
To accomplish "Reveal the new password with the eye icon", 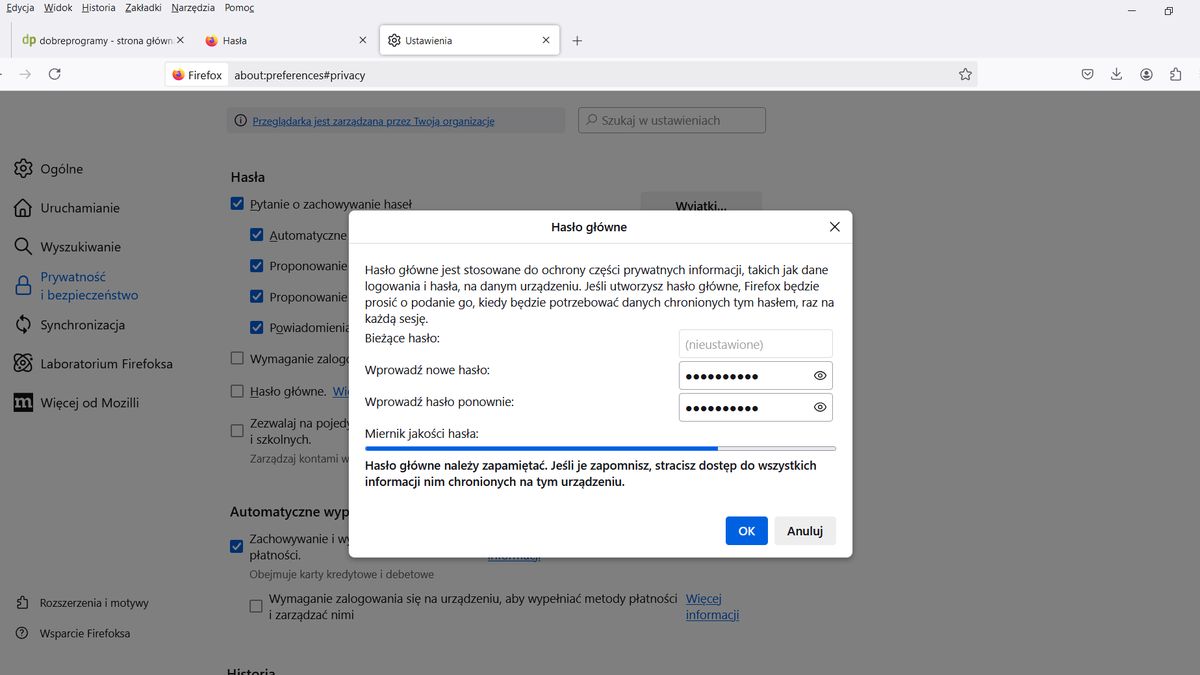I will coord(819,375).
